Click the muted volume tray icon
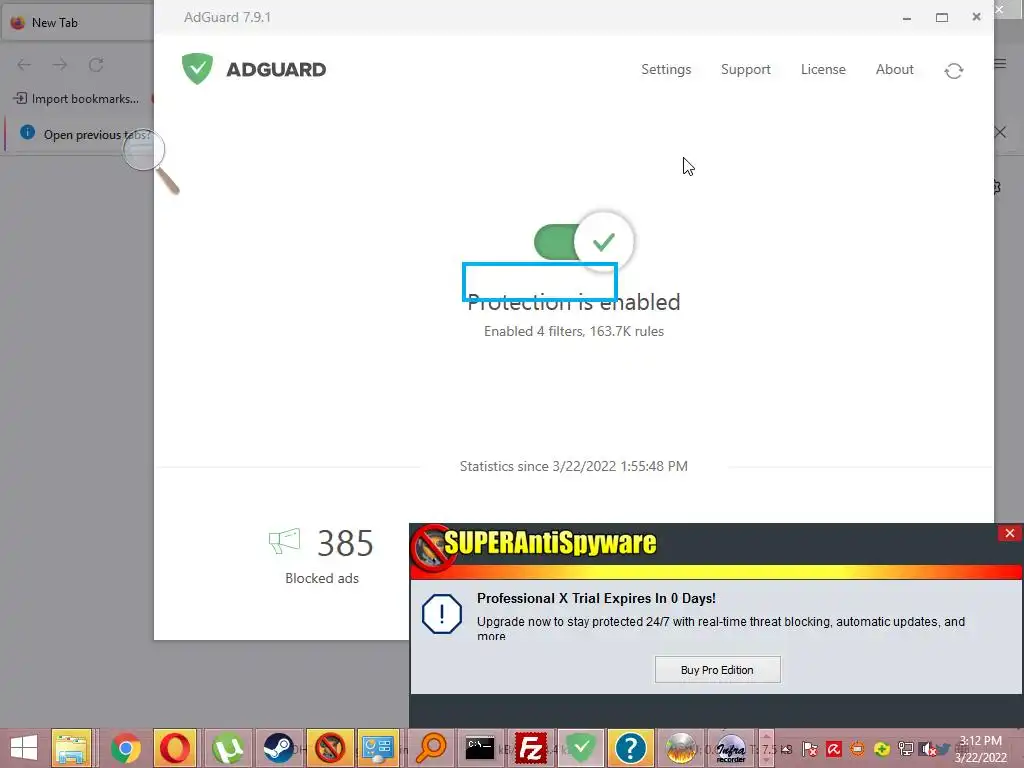1024x768 pixels. click(927, 749)
